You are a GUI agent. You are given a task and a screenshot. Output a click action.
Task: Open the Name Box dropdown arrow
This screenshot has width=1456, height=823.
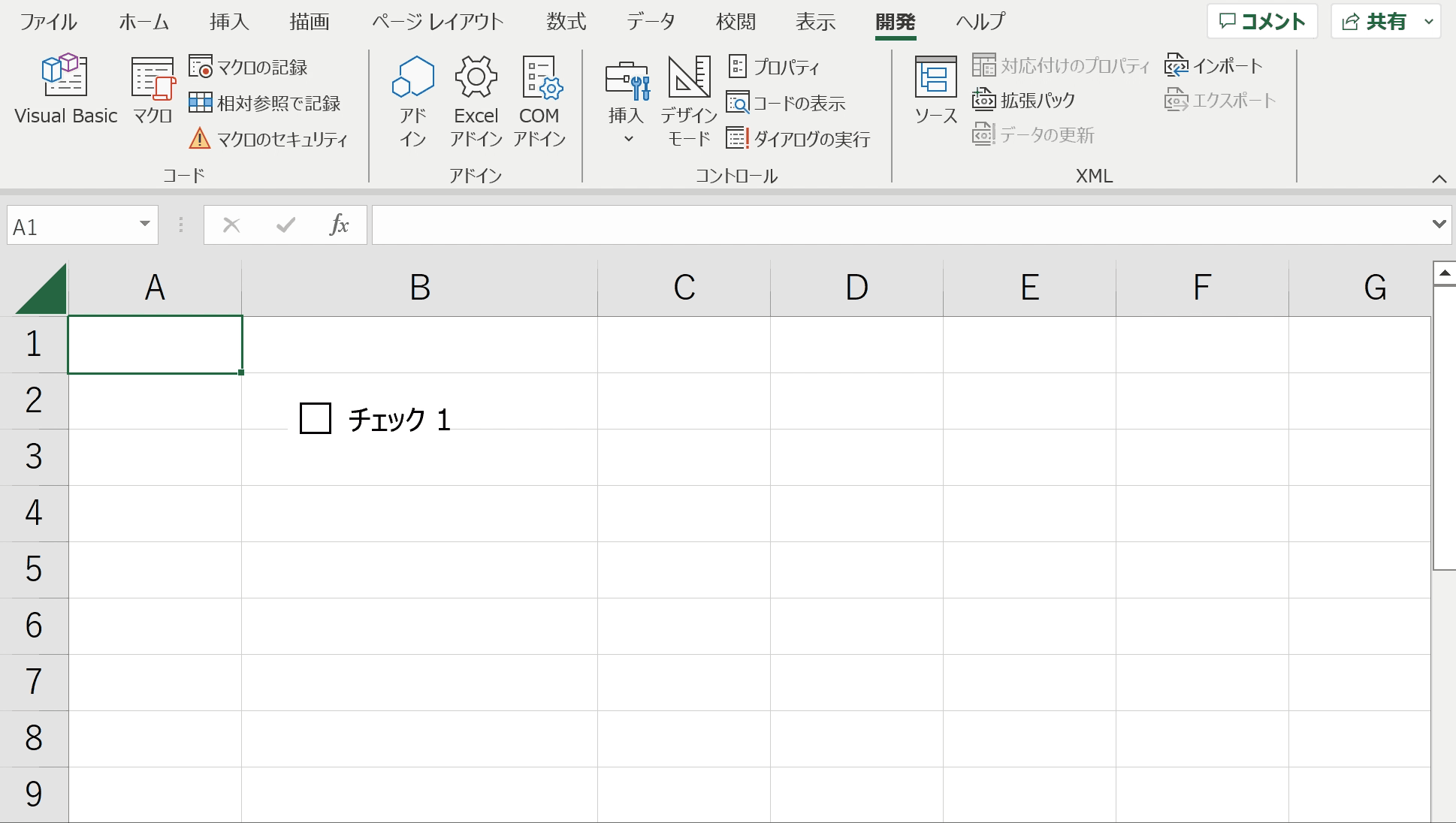(144, 225)
